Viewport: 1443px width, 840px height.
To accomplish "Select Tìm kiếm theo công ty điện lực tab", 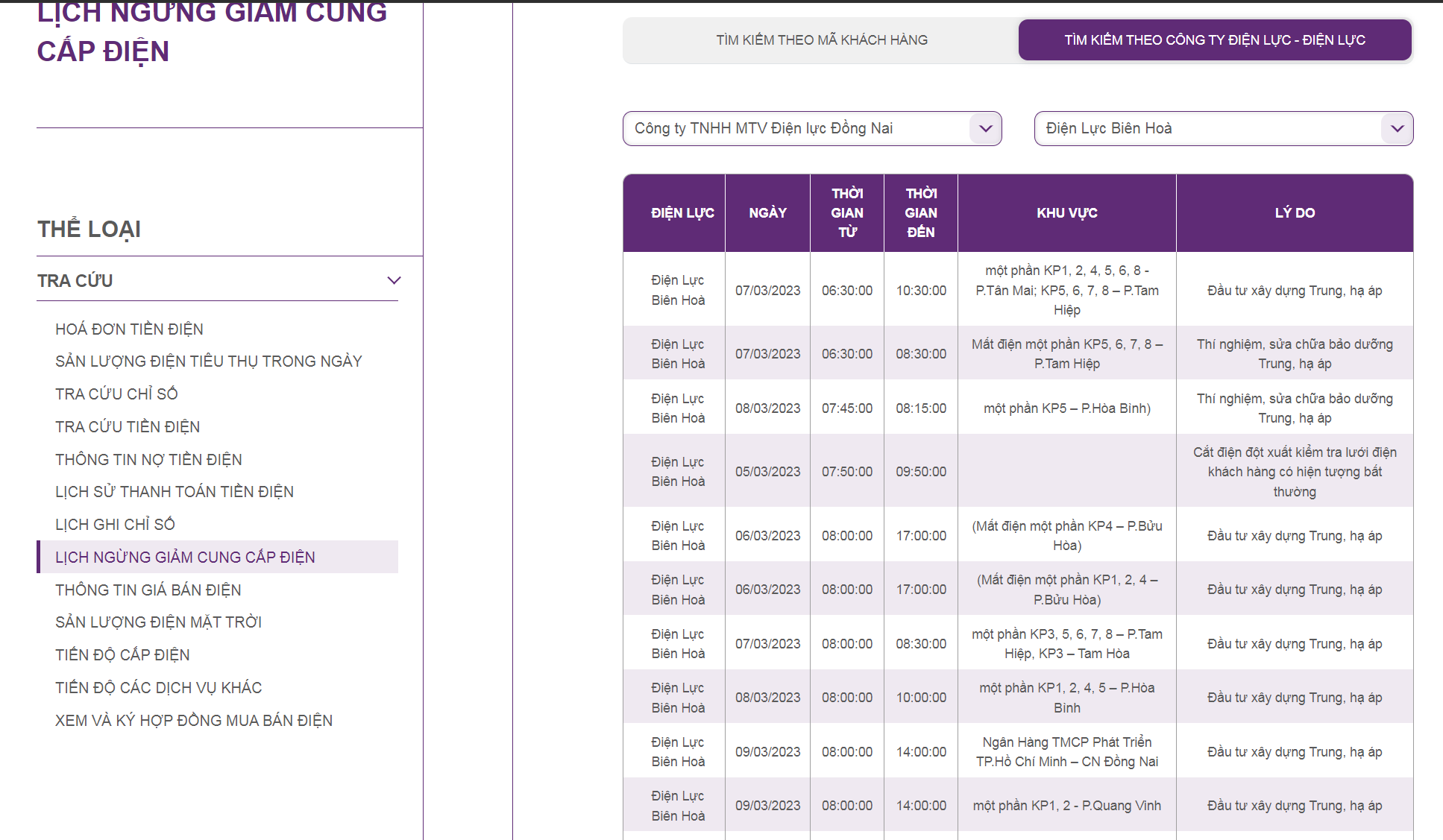I will tap(1215, 40).
